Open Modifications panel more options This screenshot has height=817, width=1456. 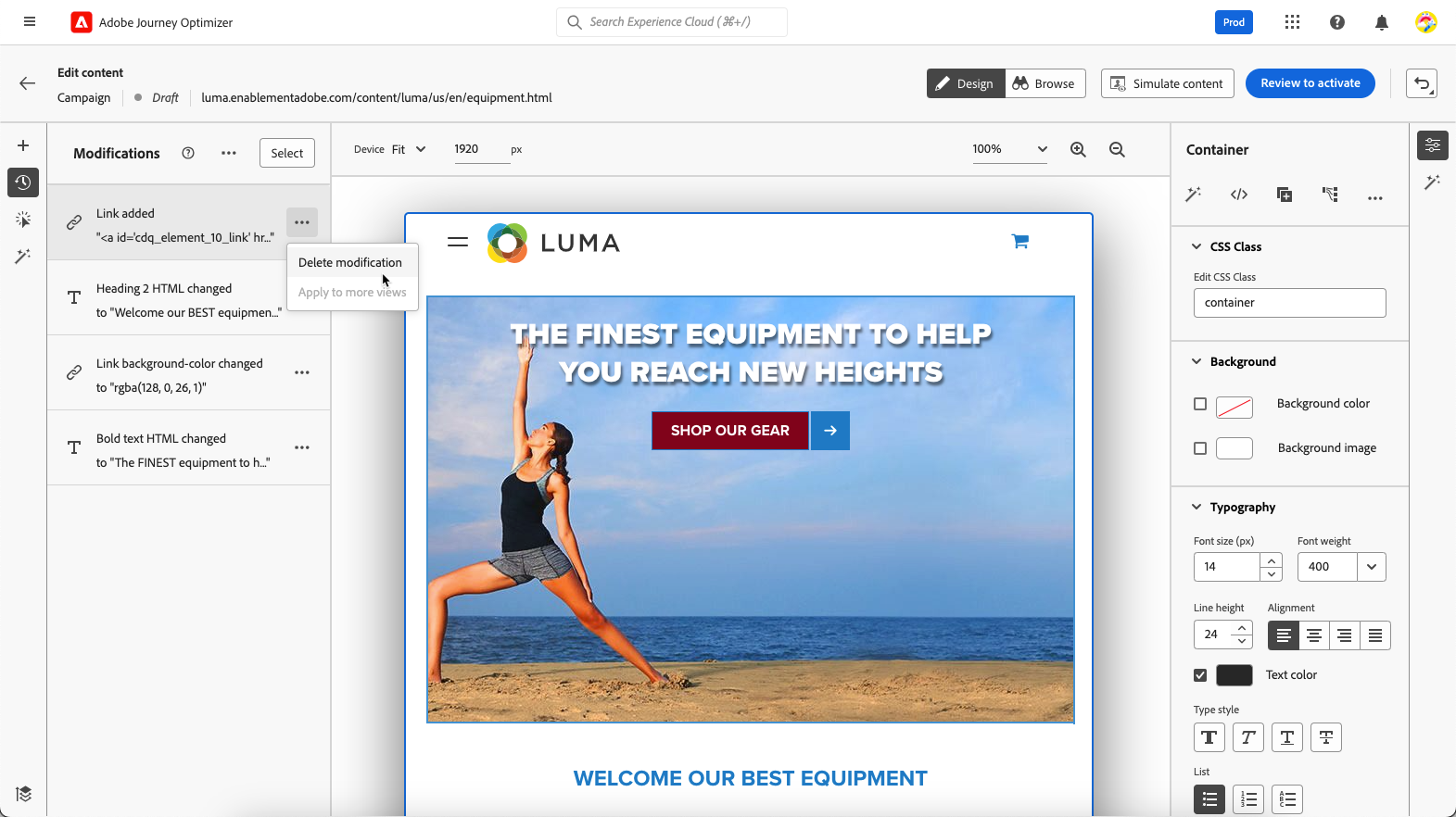coord(229,154)
